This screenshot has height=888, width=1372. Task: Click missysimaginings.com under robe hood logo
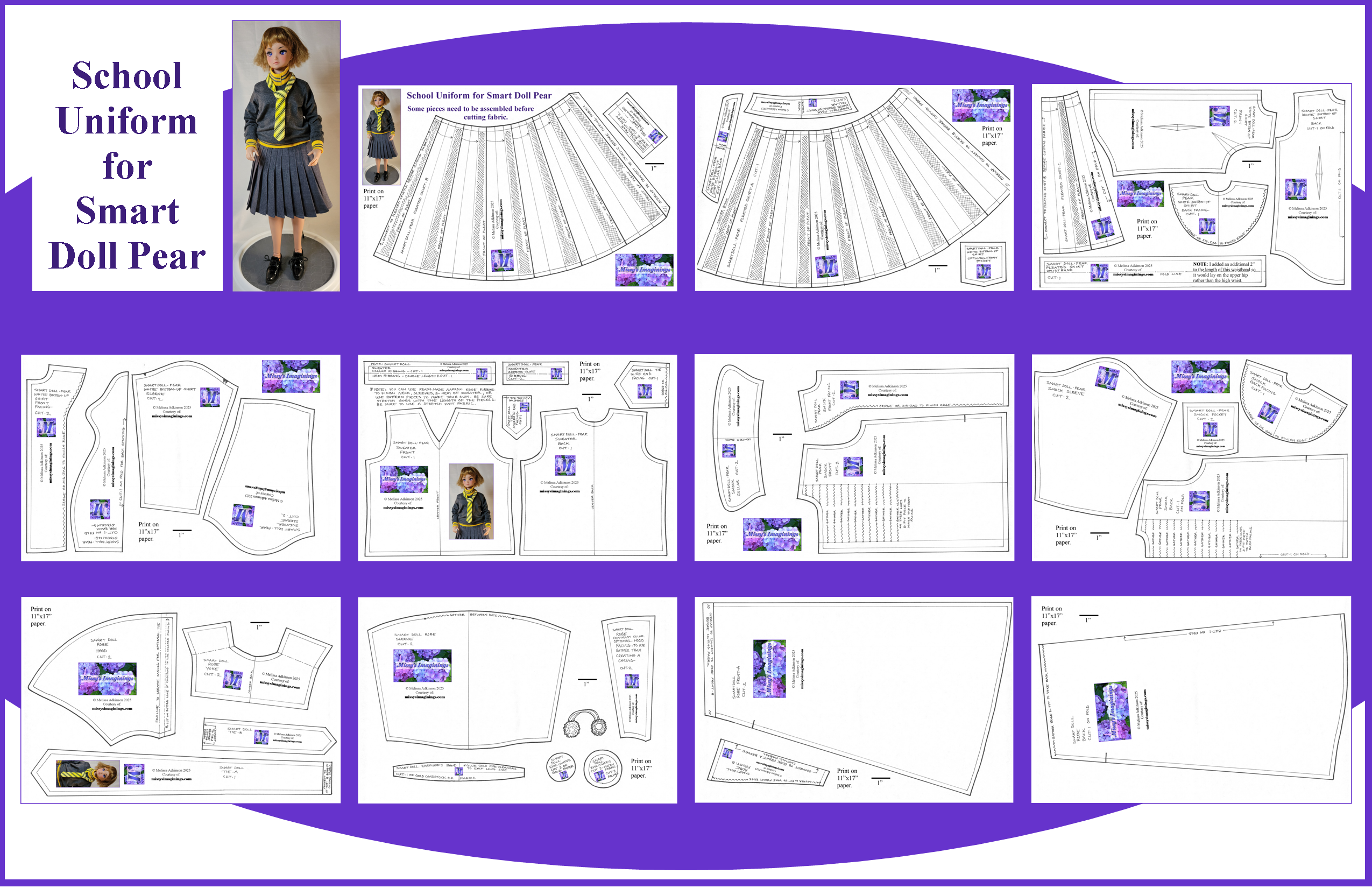[x=112, y=709]
